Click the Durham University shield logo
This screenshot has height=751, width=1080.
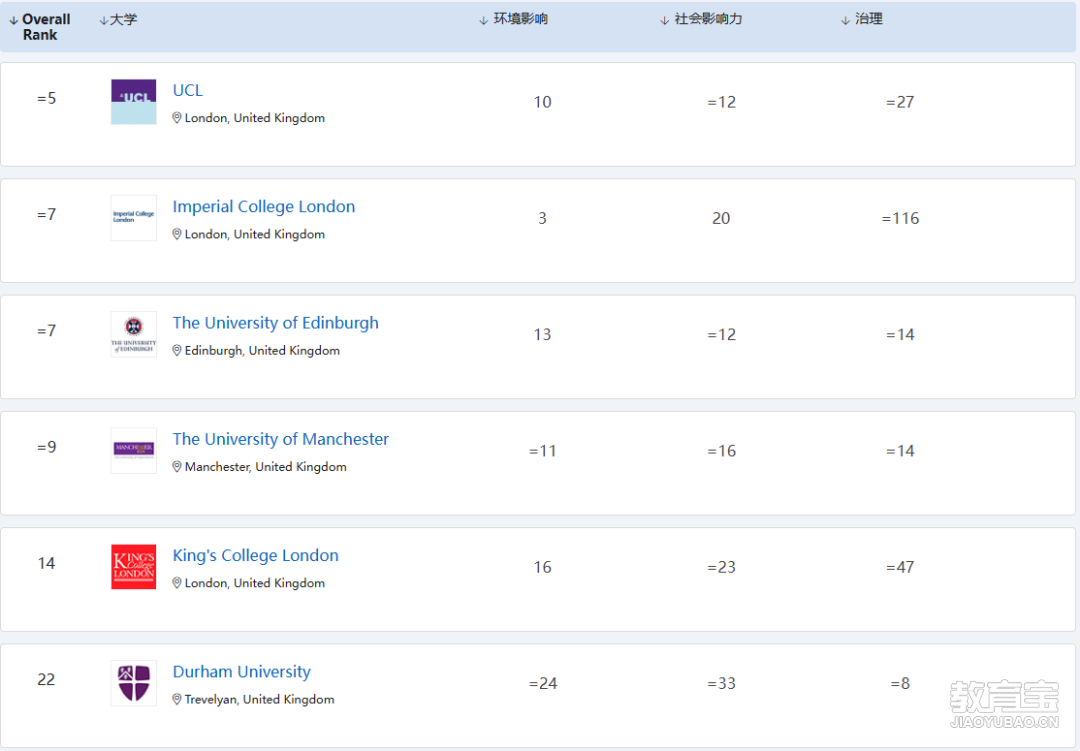(134, 683)
